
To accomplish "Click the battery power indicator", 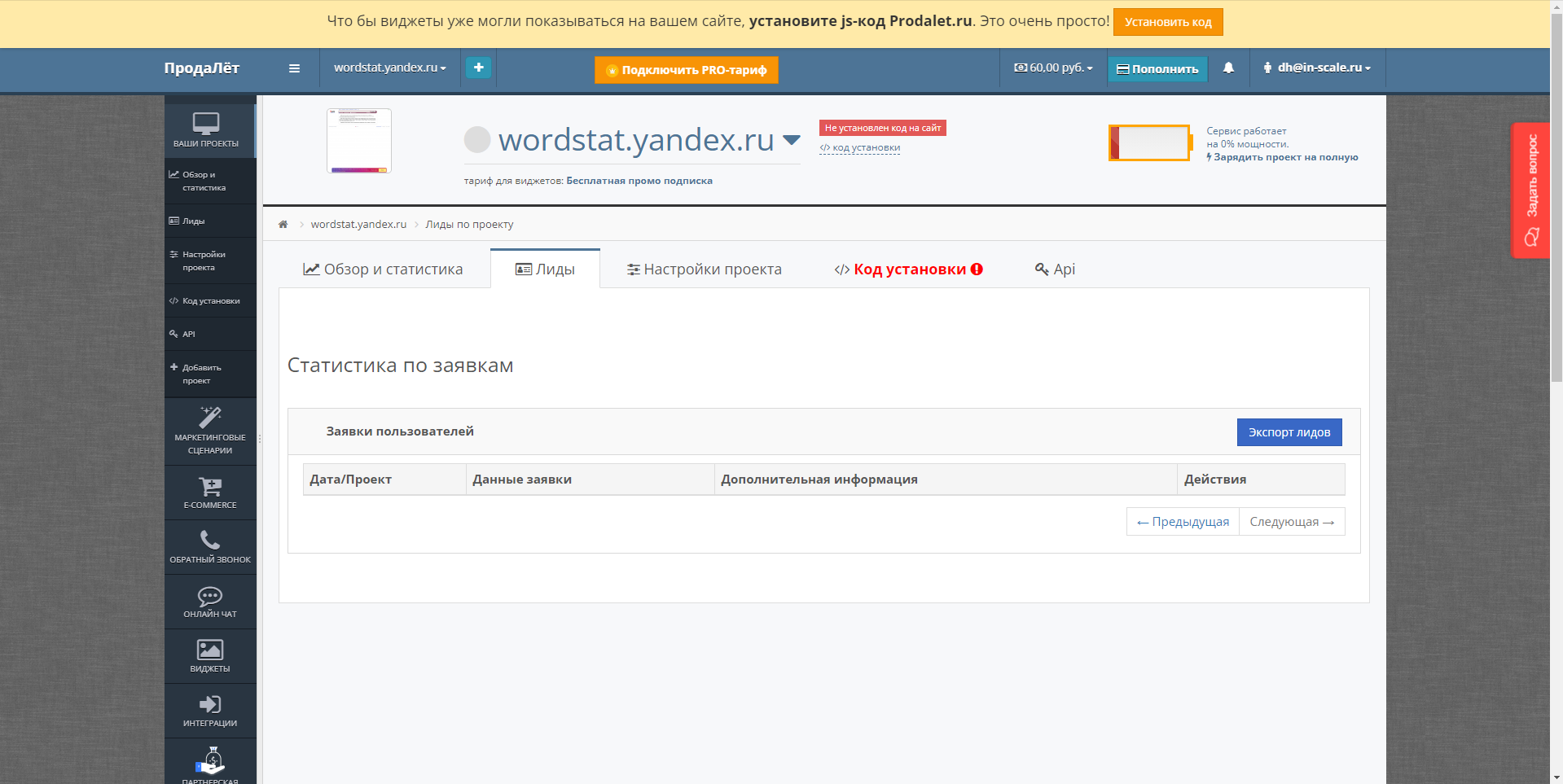I will (x=1150, y=142).
